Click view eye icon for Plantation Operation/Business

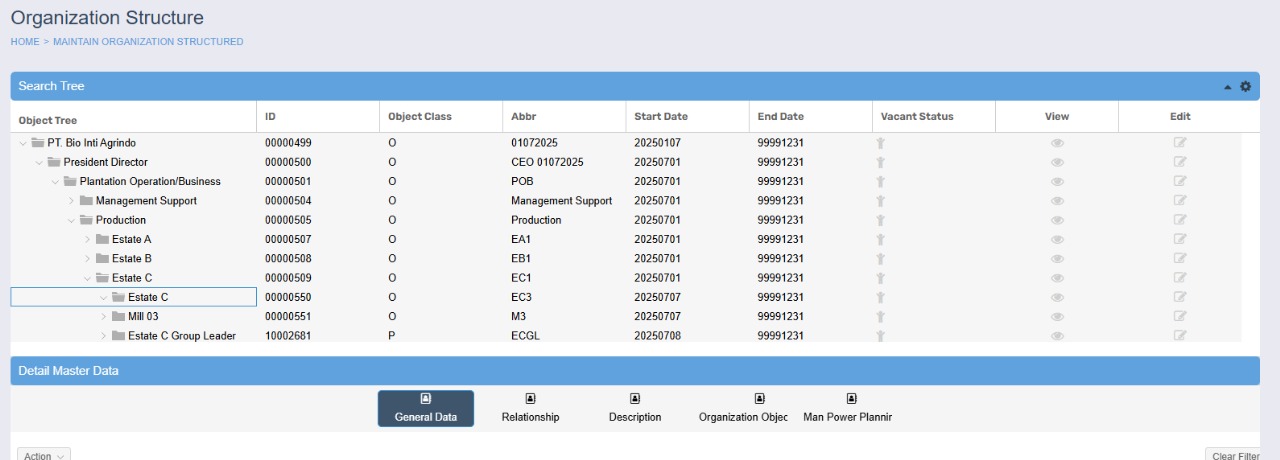pos(1057,182)
